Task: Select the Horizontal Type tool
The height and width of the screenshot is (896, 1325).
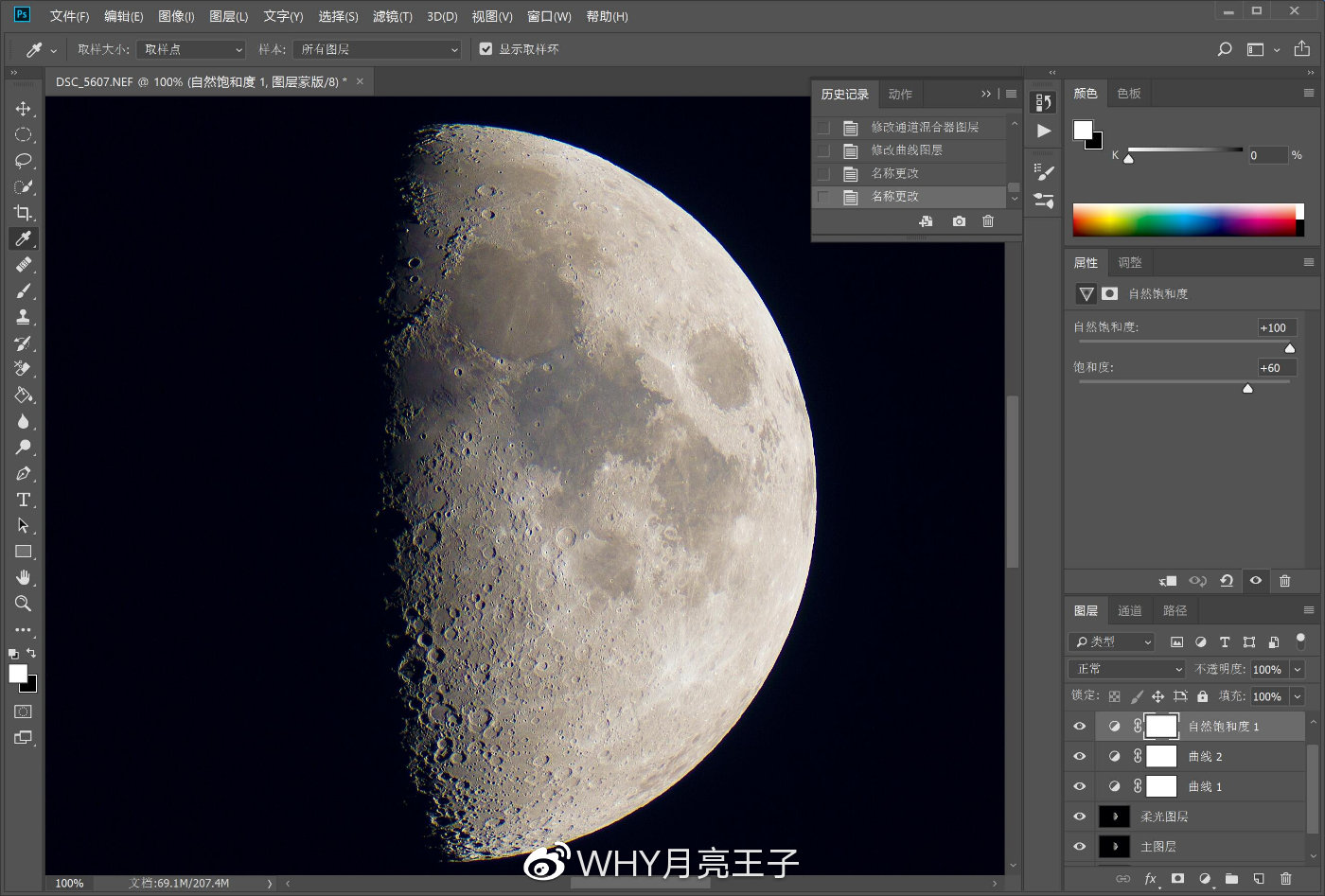Action: 23,500
